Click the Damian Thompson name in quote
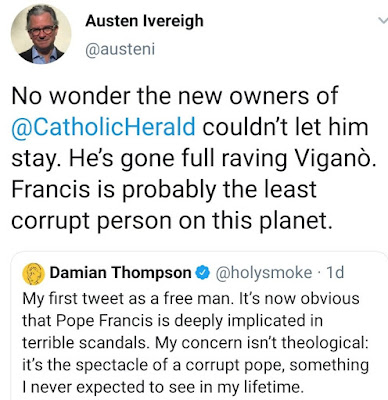 [120, 273]
